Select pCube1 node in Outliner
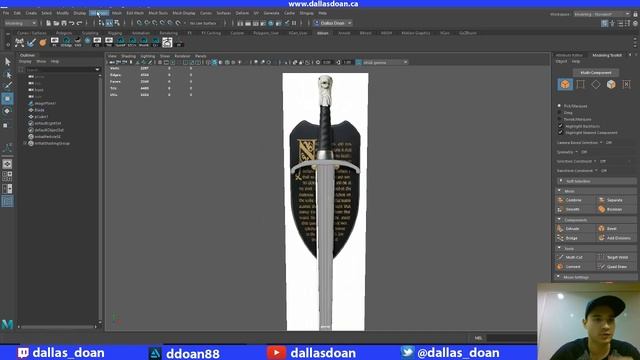 pyautogui.click(x=41, y=116)
